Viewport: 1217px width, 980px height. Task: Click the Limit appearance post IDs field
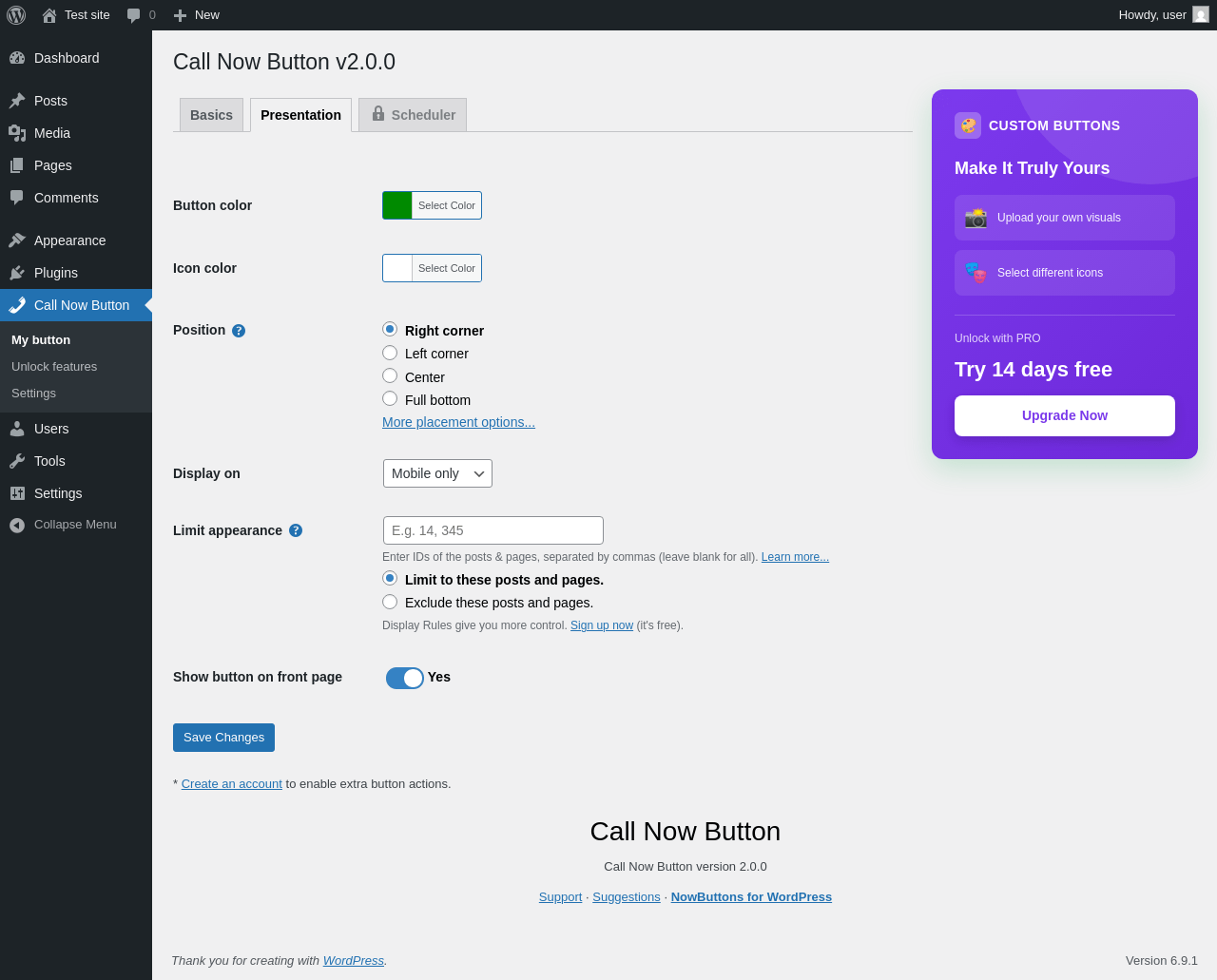(x=493, y=530)
